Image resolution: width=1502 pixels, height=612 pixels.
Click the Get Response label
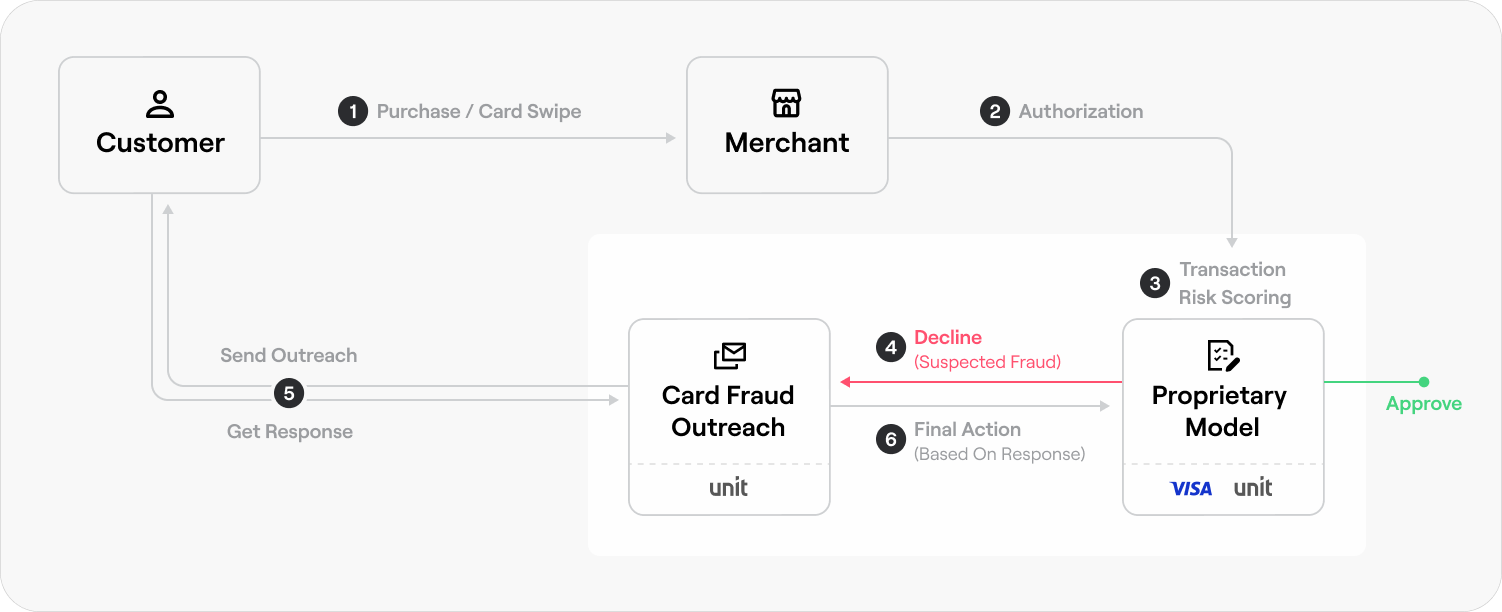point(290,432)
